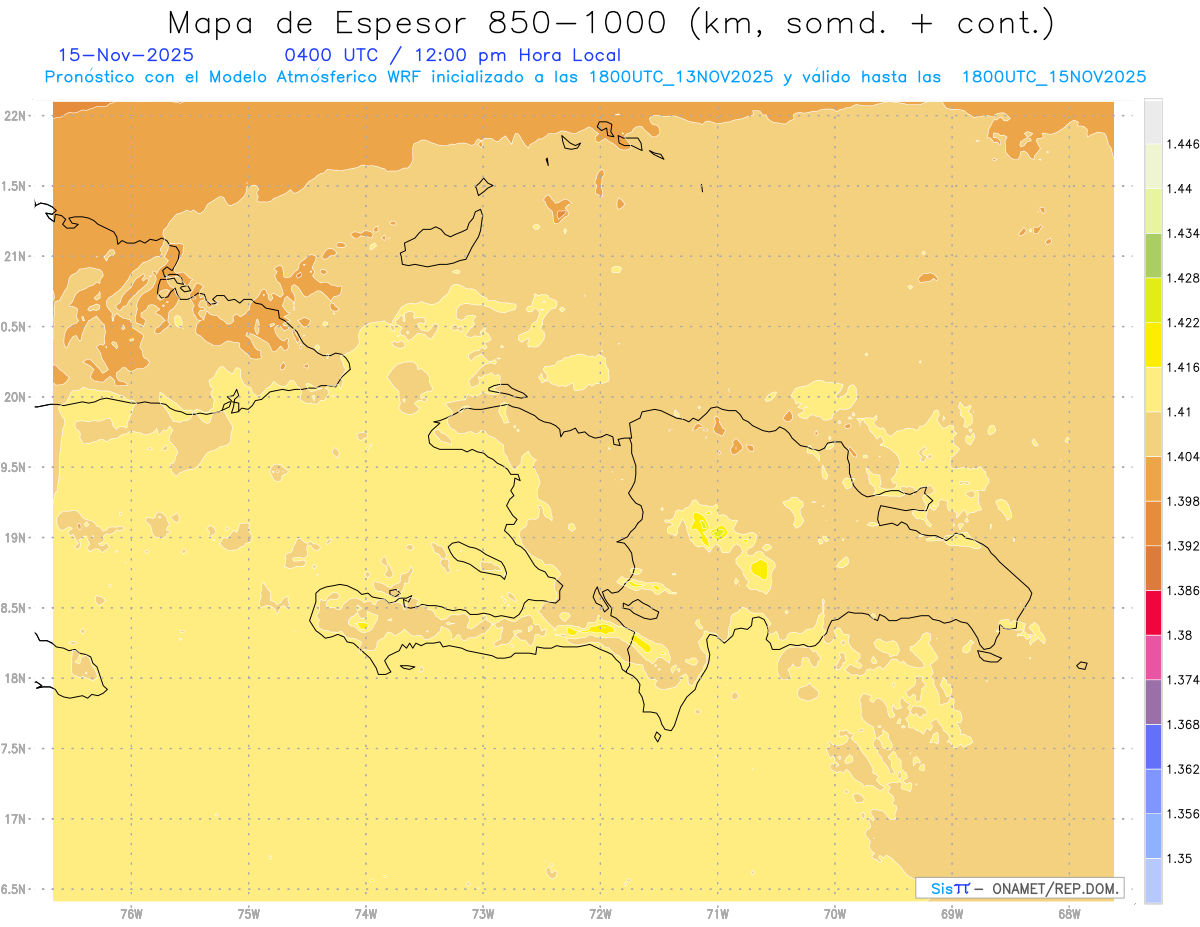
Task: Click the '21N' latitude label
Action: click(x=15, y=256)
